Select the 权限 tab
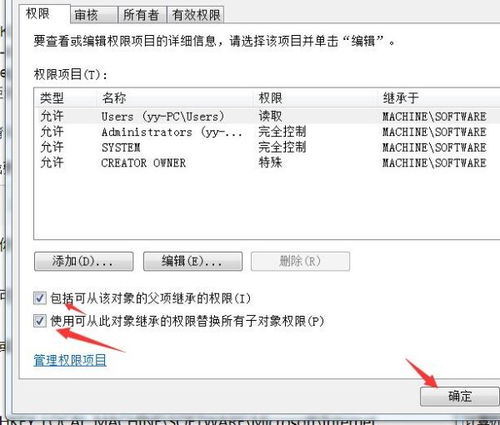Viewport: 500px width, 425px height. click(x=46, y=14)
